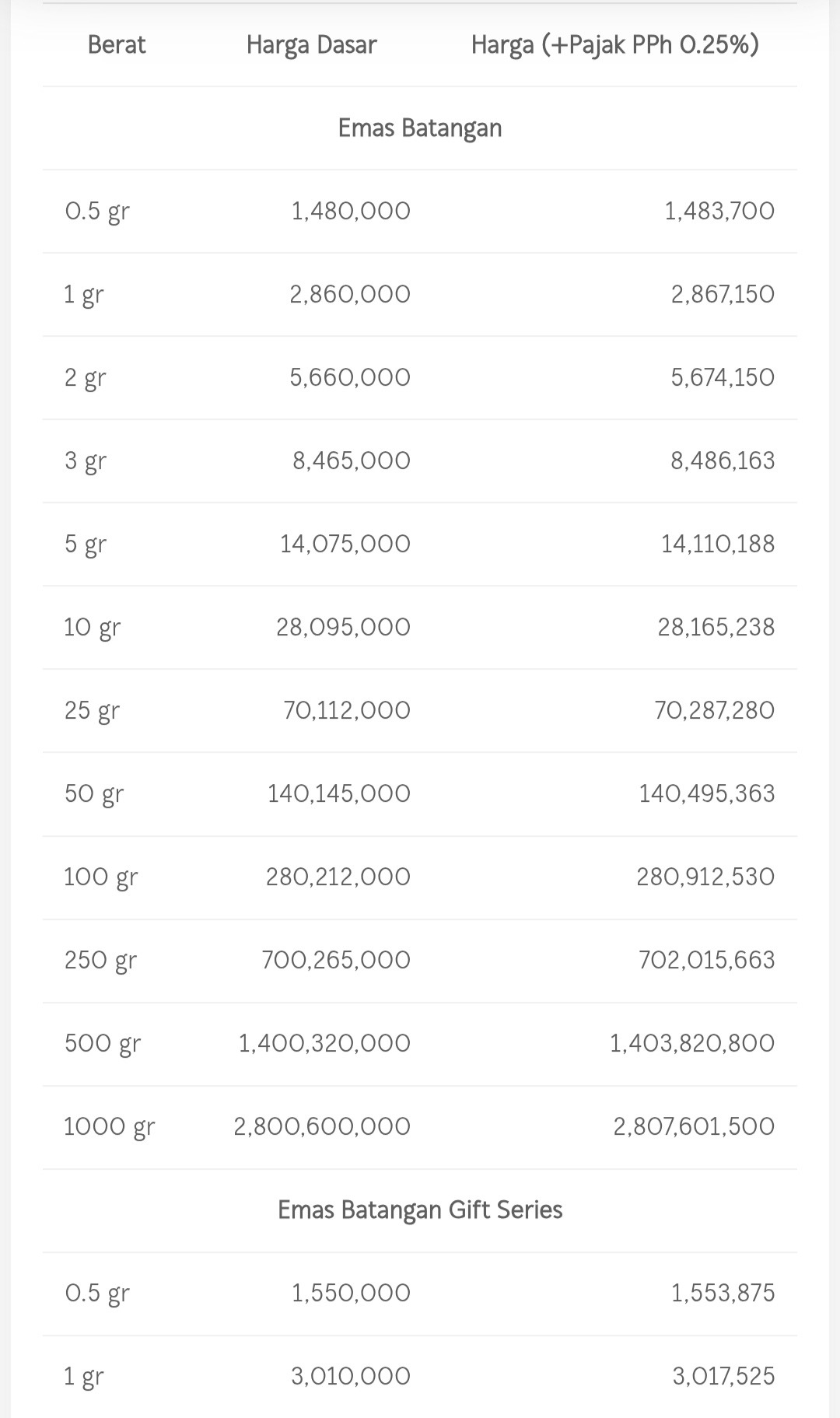840x1418 pixels.
Task: Select the 5 gr weight cell
Action: [x=85, y=544]
